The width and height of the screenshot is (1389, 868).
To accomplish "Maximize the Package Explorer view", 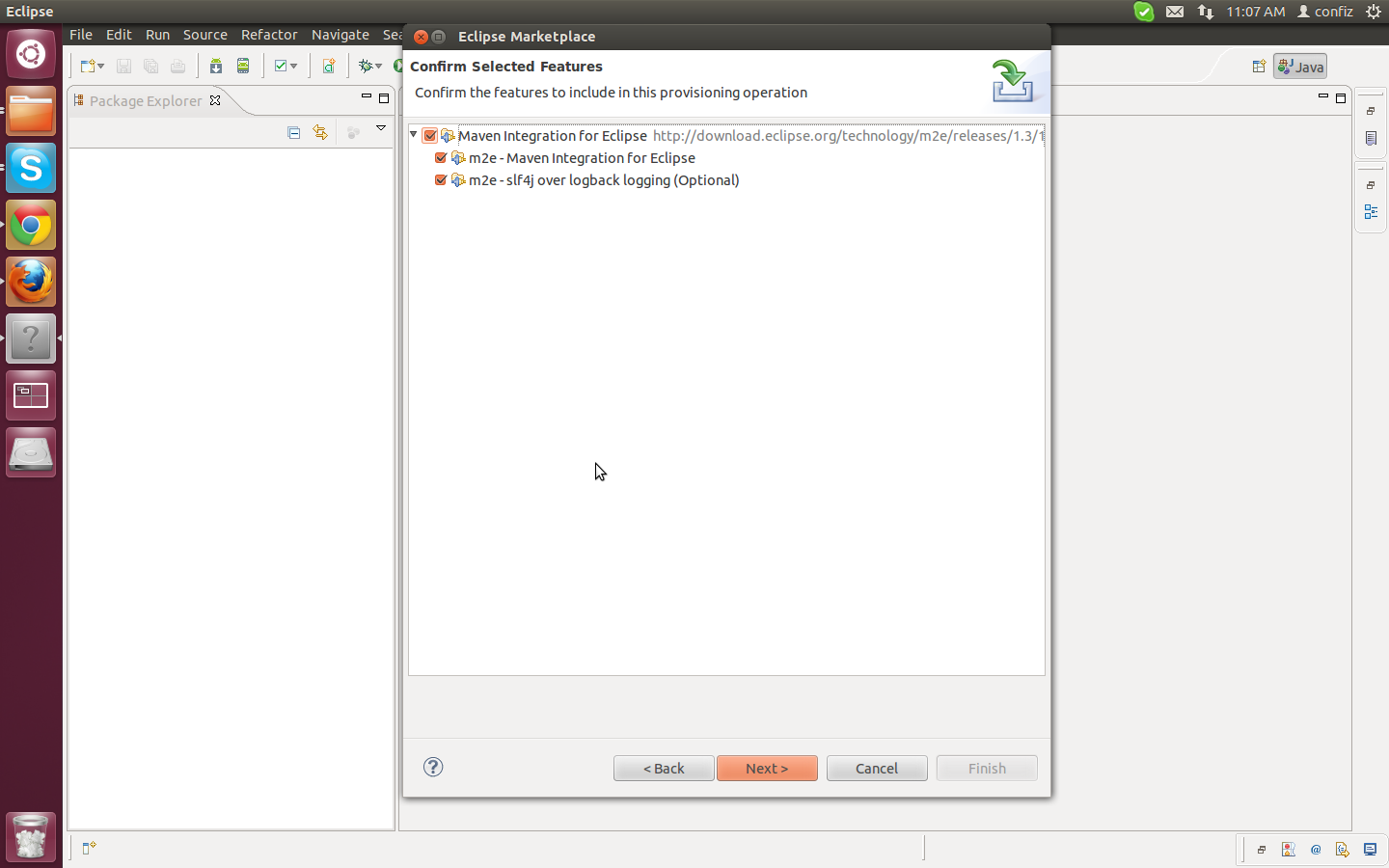I will coord(384,98).
